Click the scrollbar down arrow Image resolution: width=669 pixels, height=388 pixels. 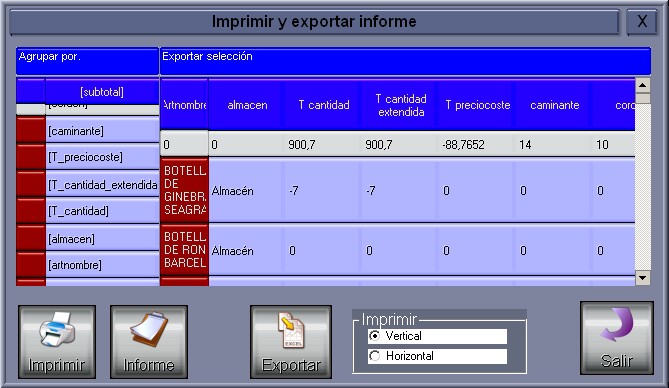(643, 278)
